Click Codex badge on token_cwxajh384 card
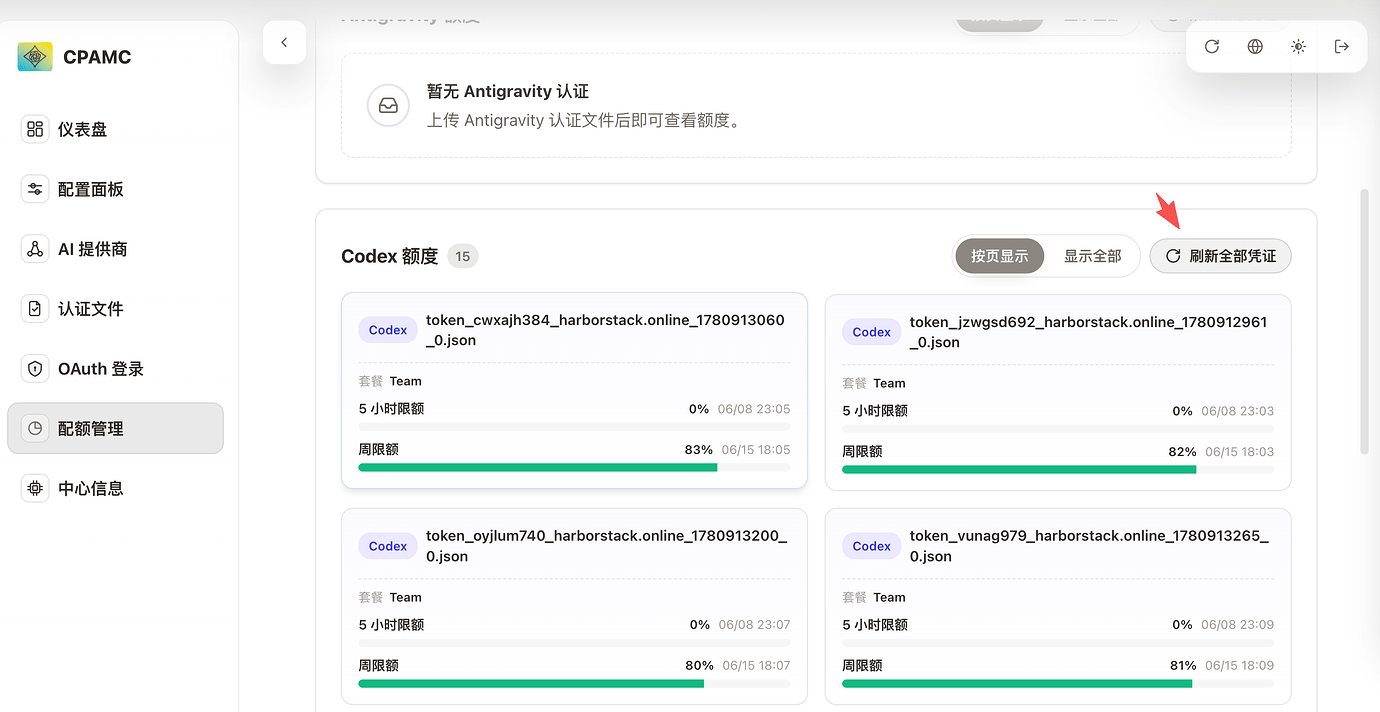1380x712 pixels. point(388,330)
